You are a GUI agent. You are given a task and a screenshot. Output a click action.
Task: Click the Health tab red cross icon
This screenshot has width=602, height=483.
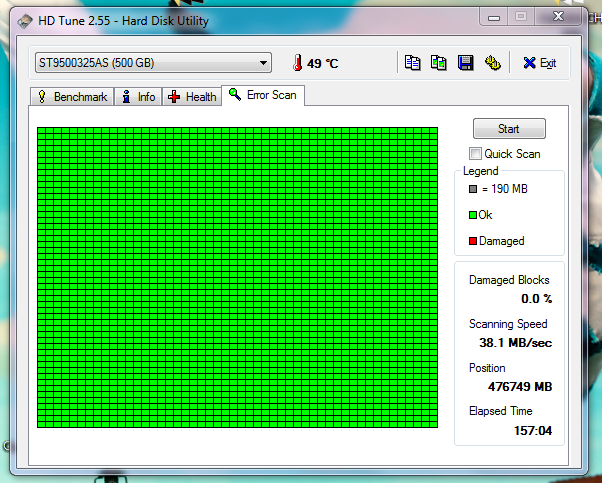pos(174,97)
